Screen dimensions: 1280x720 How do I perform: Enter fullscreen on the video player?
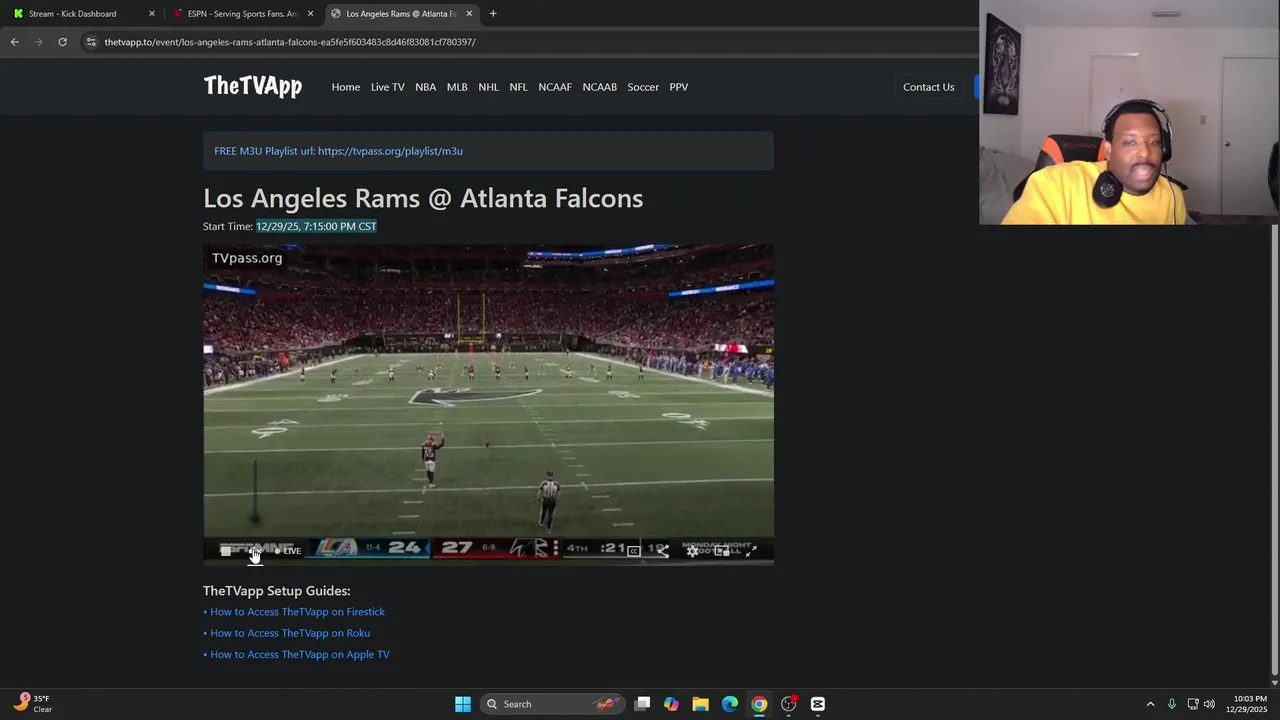tap(751, 551)
